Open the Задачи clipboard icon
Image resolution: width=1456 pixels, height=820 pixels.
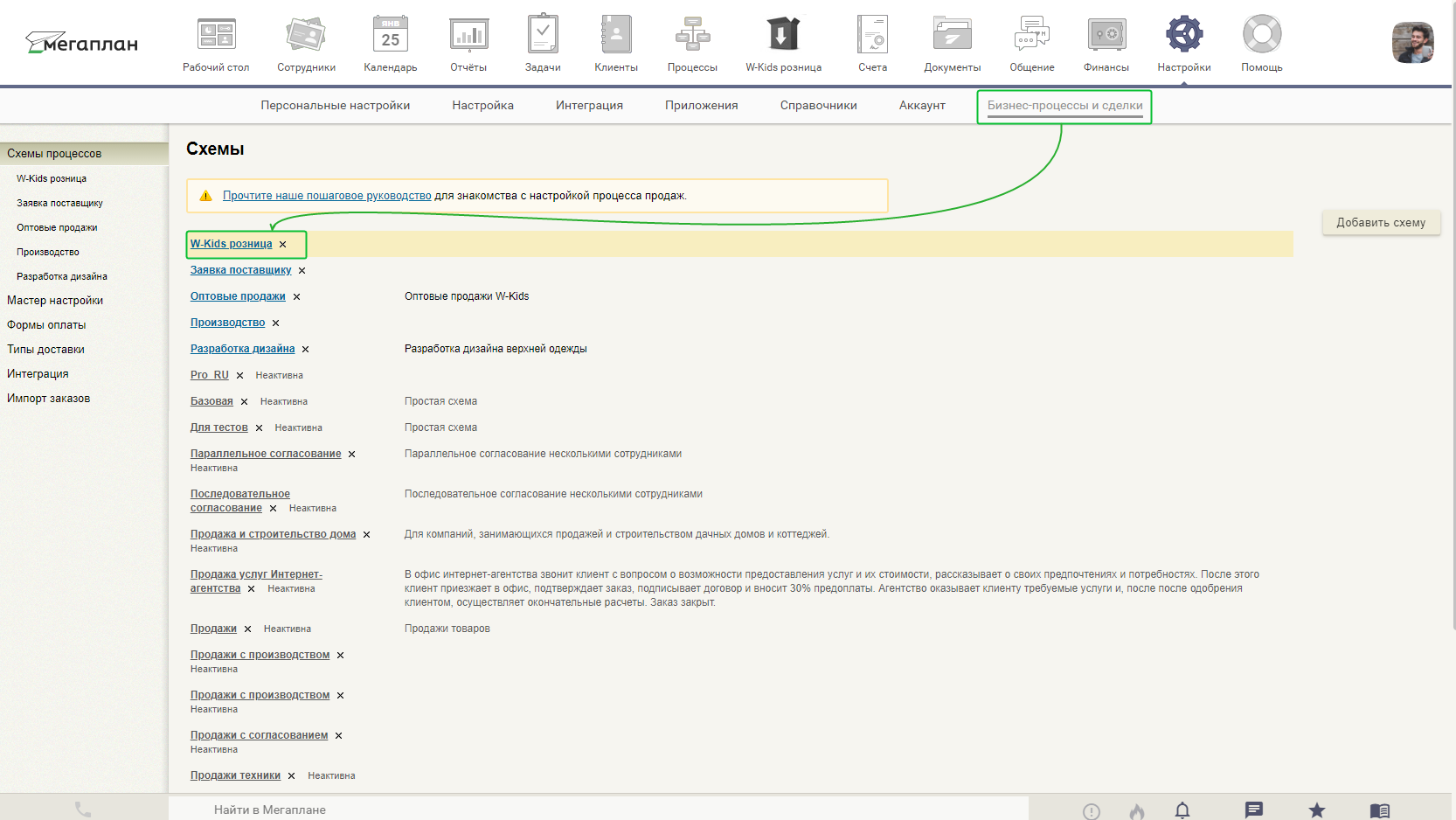(x=543, y=34)
